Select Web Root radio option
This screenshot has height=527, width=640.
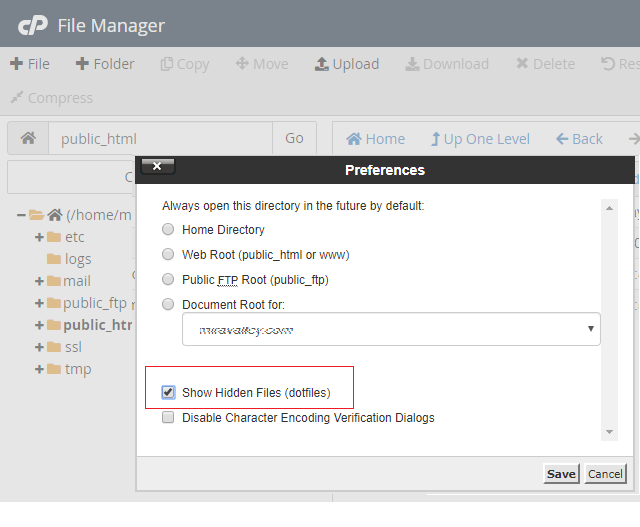coord(168,255)
